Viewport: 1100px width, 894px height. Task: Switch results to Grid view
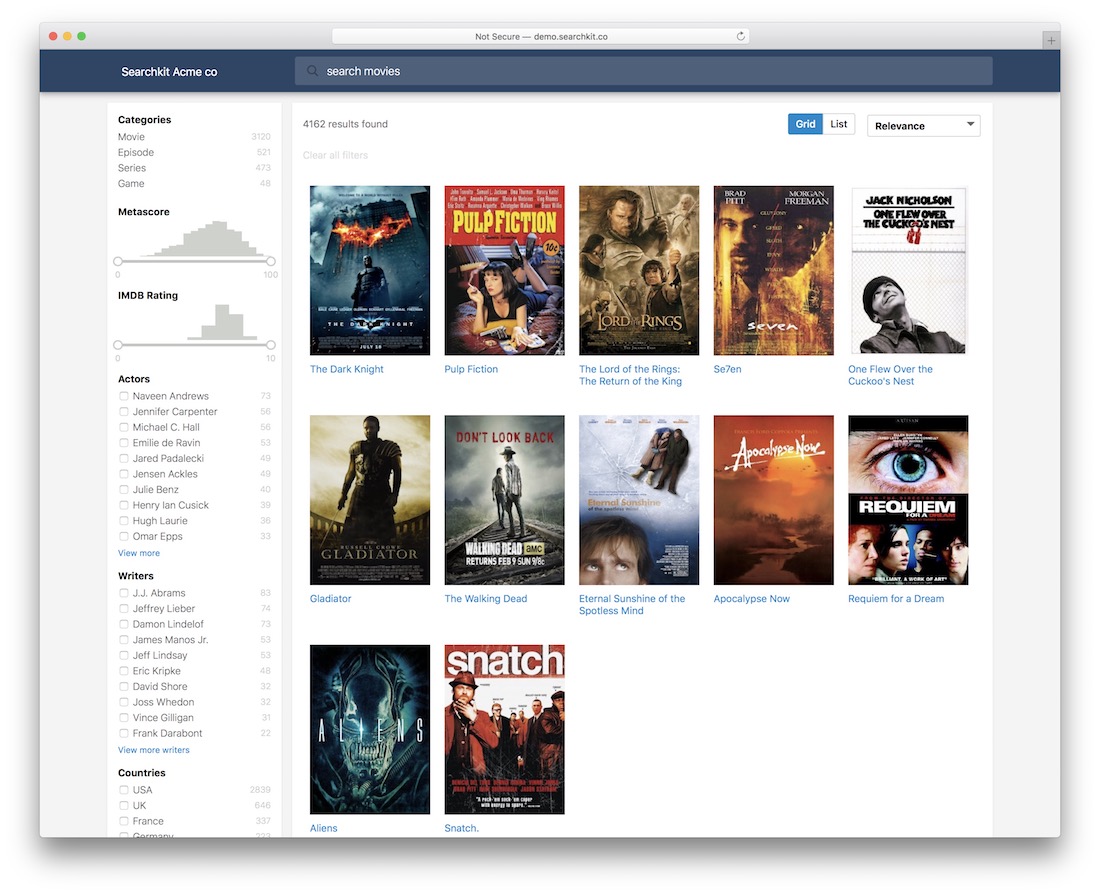pos(805,124)
